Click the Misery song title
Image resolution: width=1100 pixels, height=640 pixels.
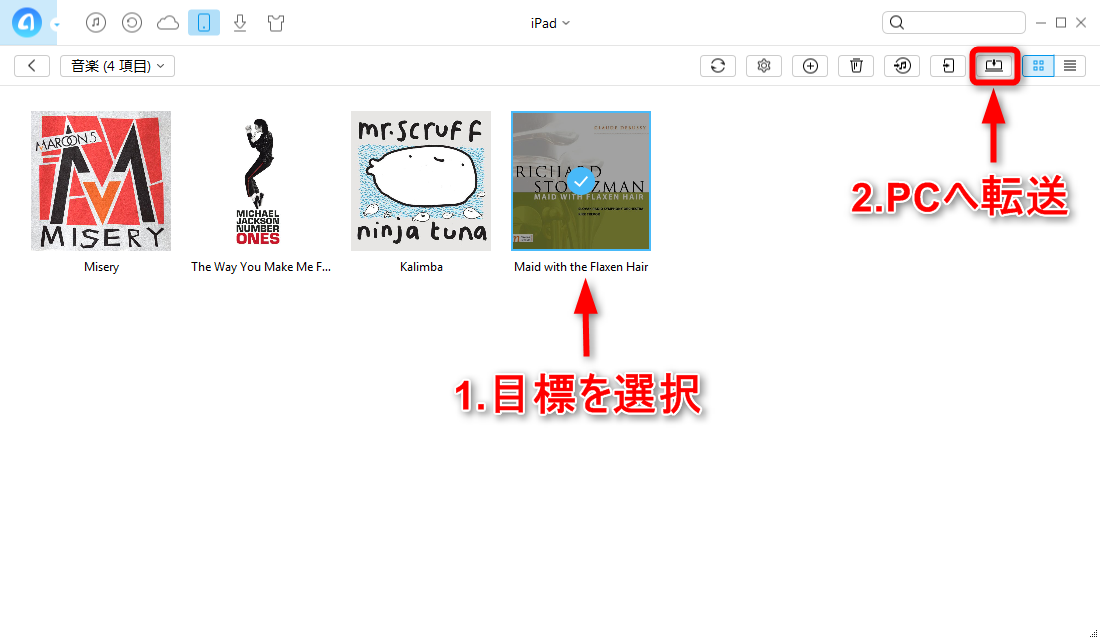point(101,267)
